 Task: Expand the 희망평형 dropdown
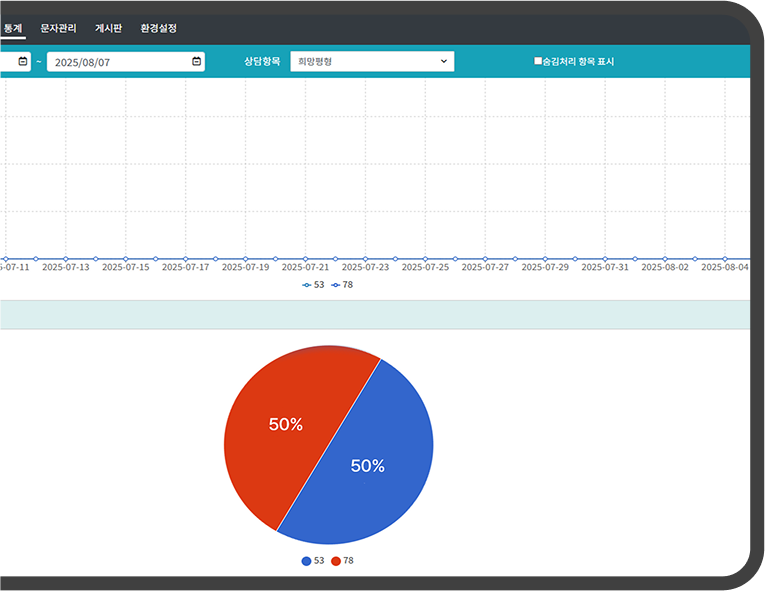click(371, 62)
